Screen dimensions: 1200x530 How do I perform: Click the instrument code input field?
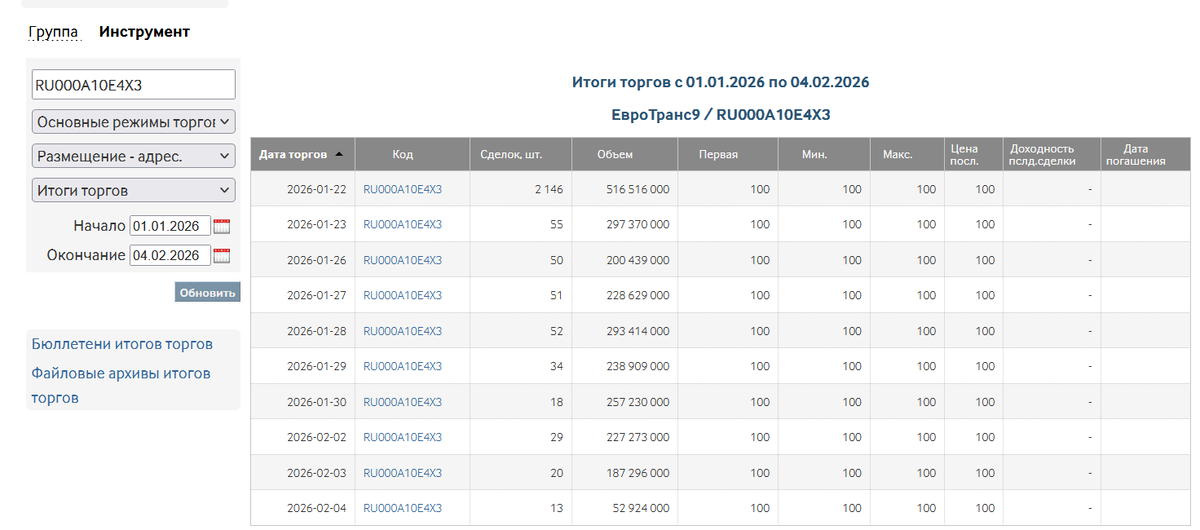click(x=133, y=85)
